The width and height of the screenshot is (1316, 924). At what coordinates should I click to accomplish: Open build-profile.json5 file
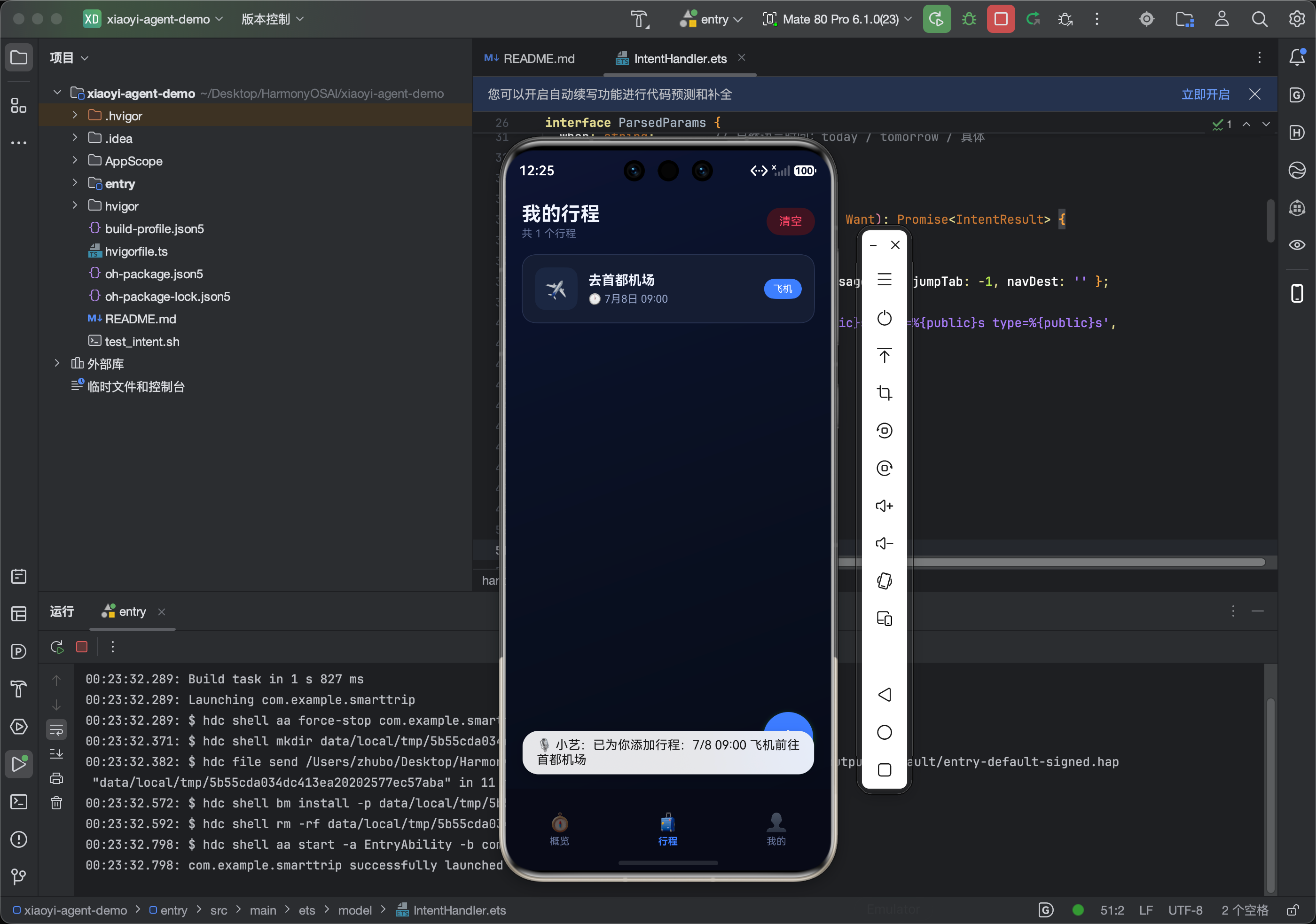[x=154, y=228]
